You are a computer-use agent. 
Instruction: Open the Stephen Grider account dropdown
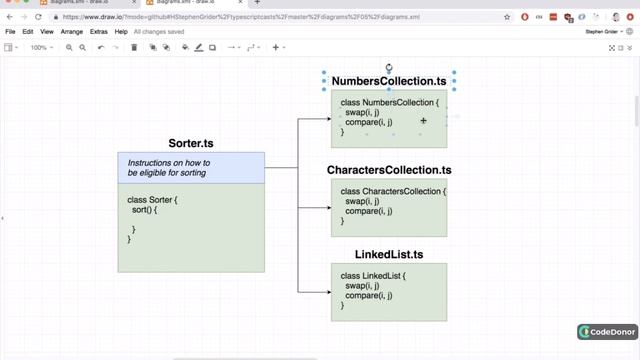(604, 31)
